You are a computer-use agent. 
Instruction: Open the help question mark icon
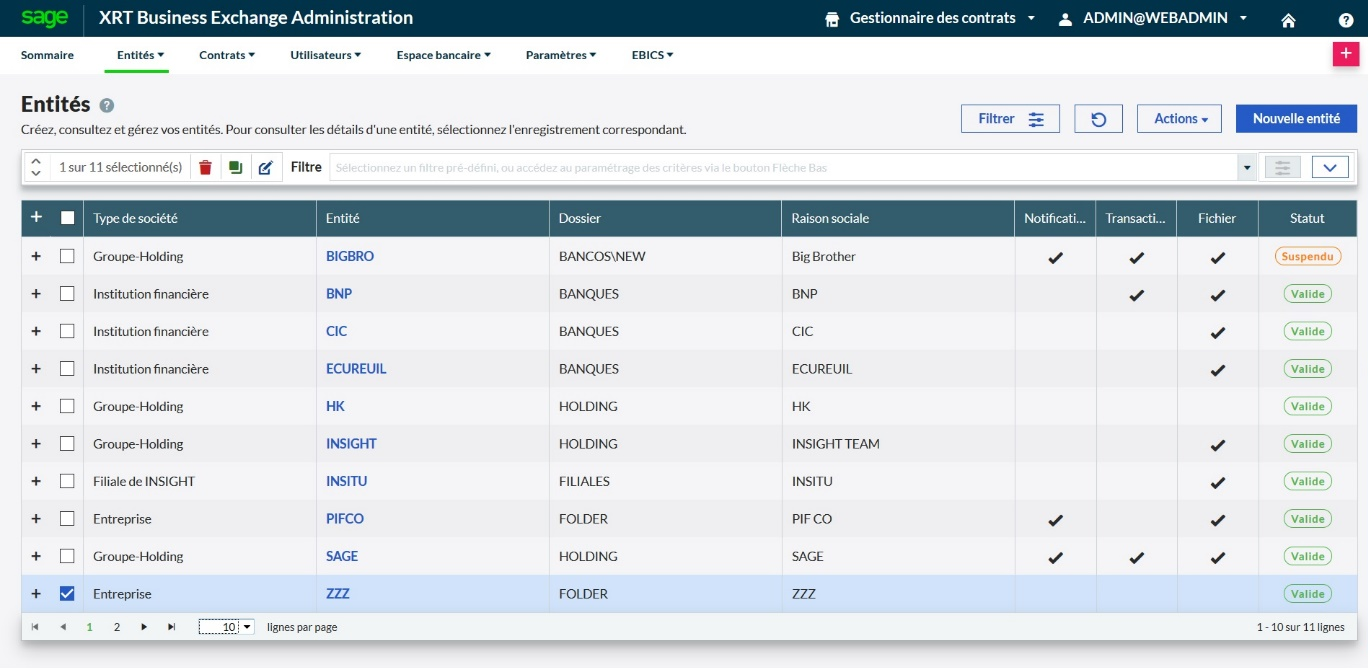(1345, 19)
